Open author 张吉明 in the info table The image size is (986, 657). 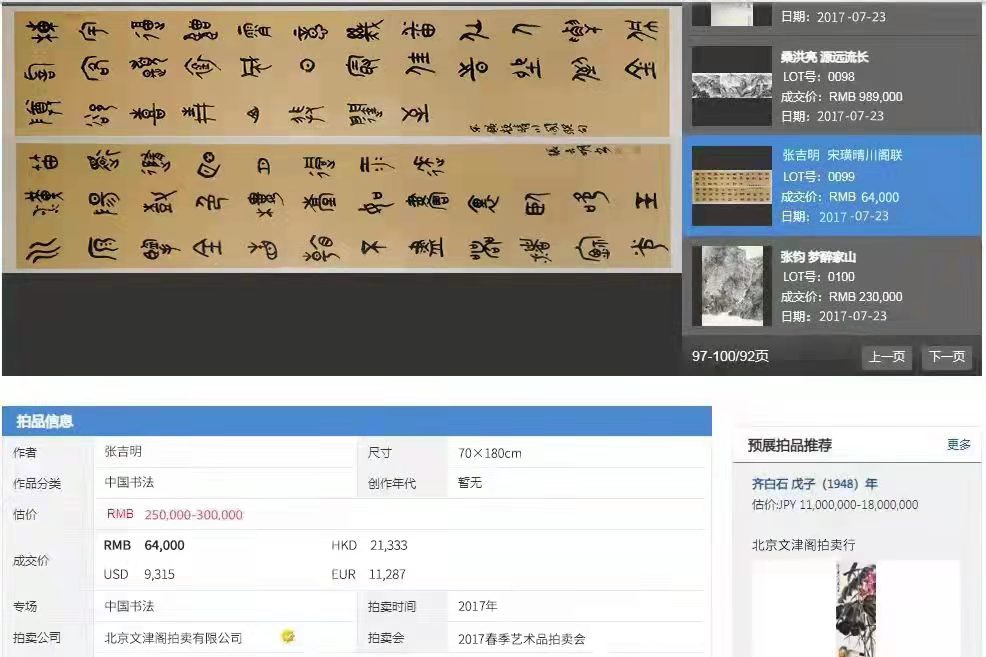(x=124, y=452)
